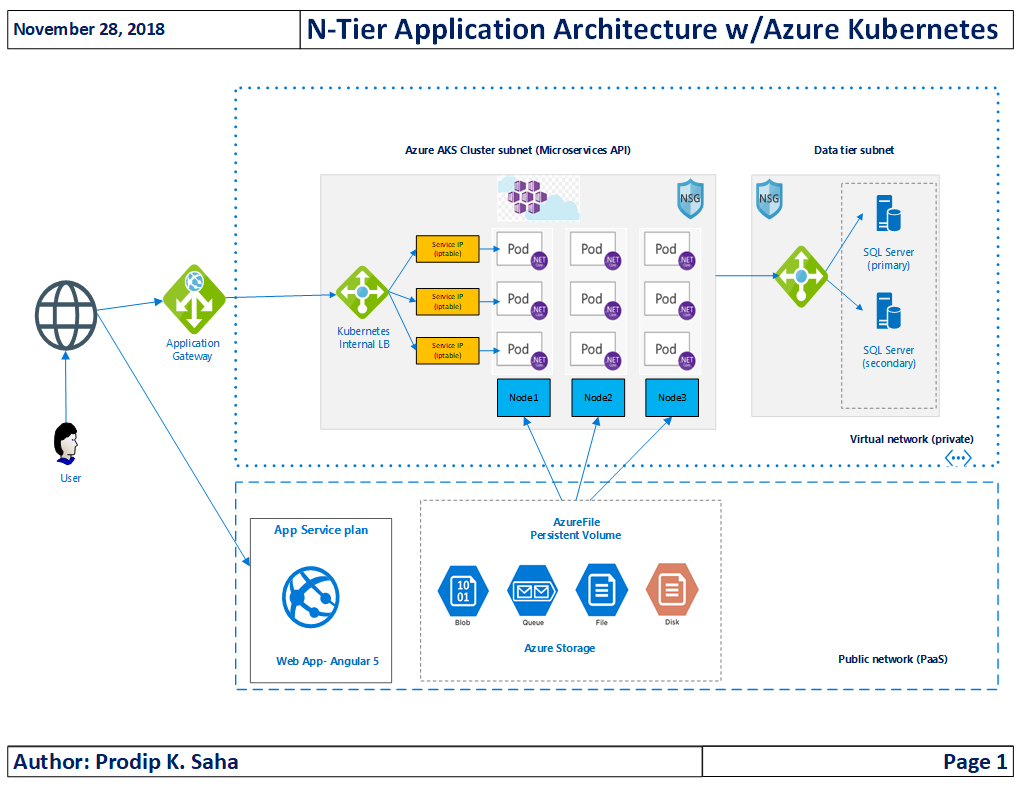The width and height of the screenshot is (1021, 788).
Task: Click the Node1 box
Action: tap(524, 397)
